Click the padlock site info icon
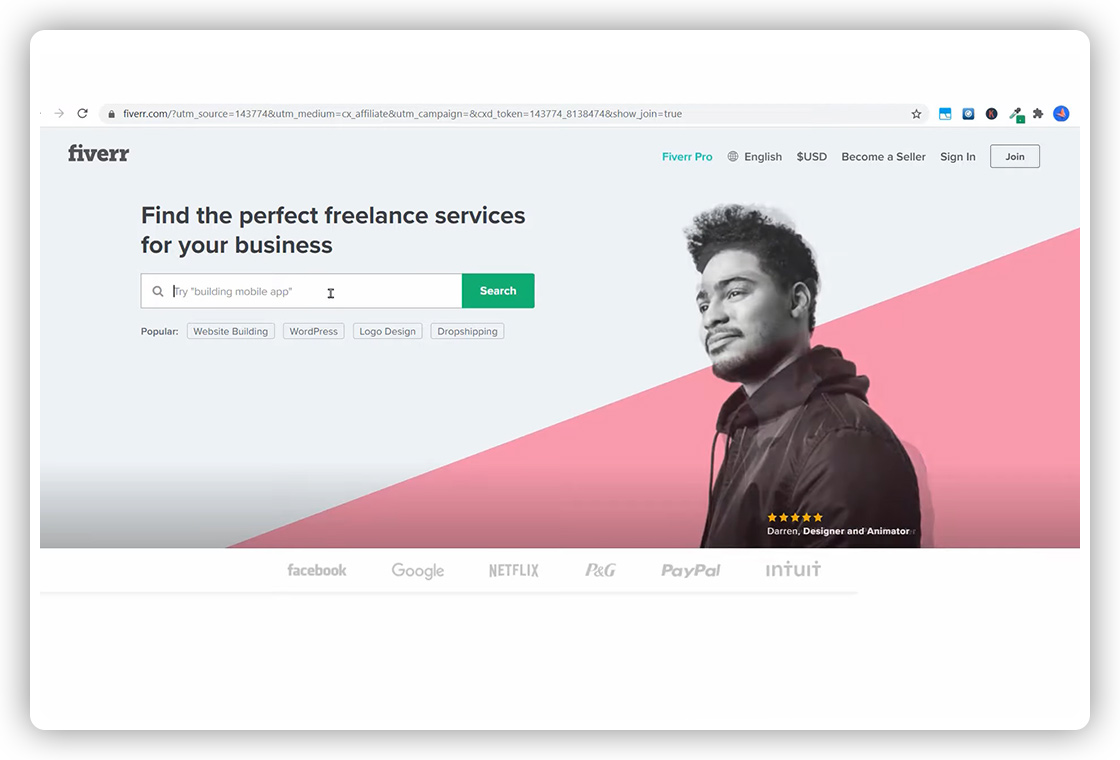 point(111,114)
